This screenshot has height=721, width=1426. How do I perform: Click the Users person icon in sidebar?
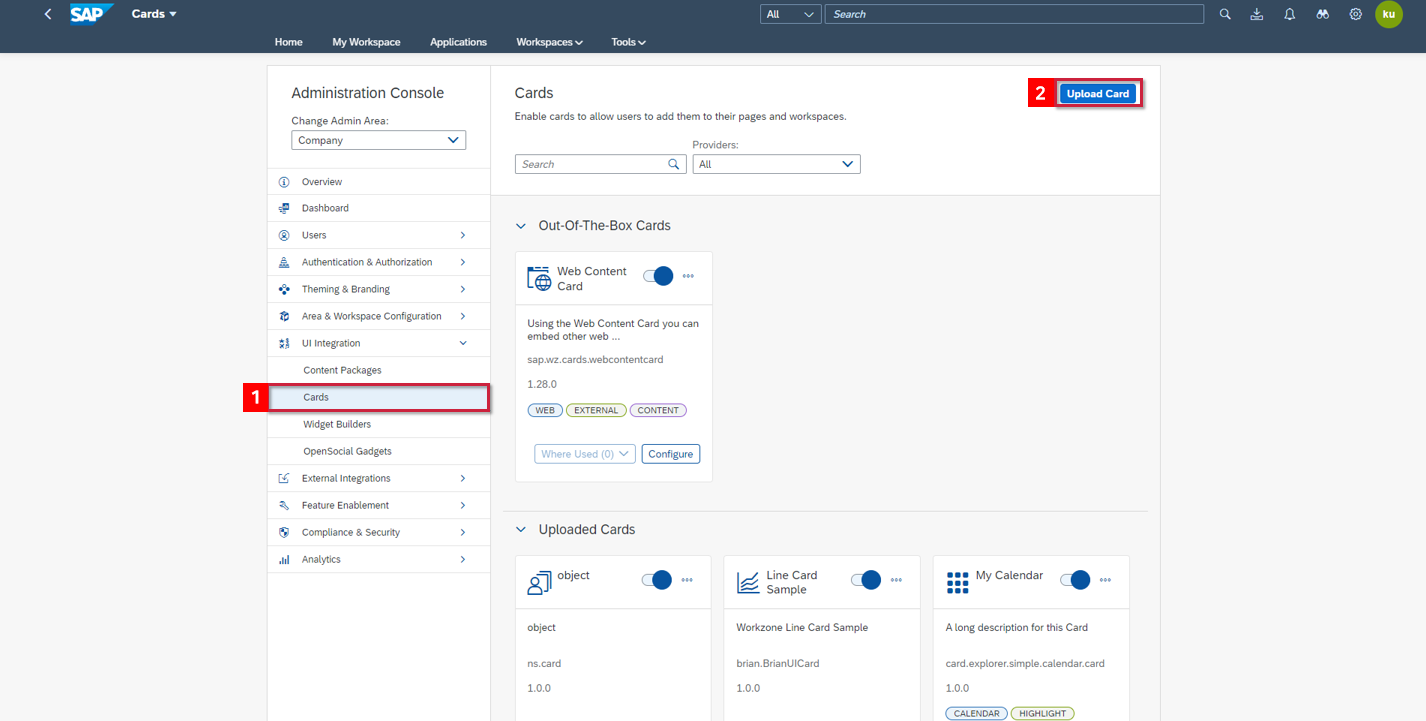click(x=284, y=235)
